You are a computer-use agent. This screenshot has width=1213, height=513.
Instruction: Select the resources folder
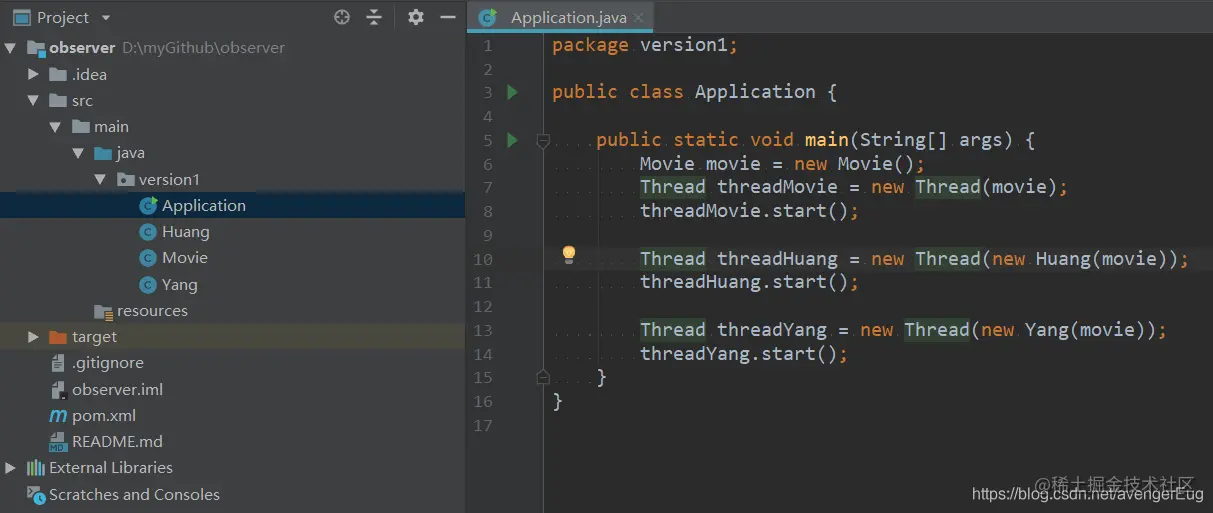click(152, 311)
